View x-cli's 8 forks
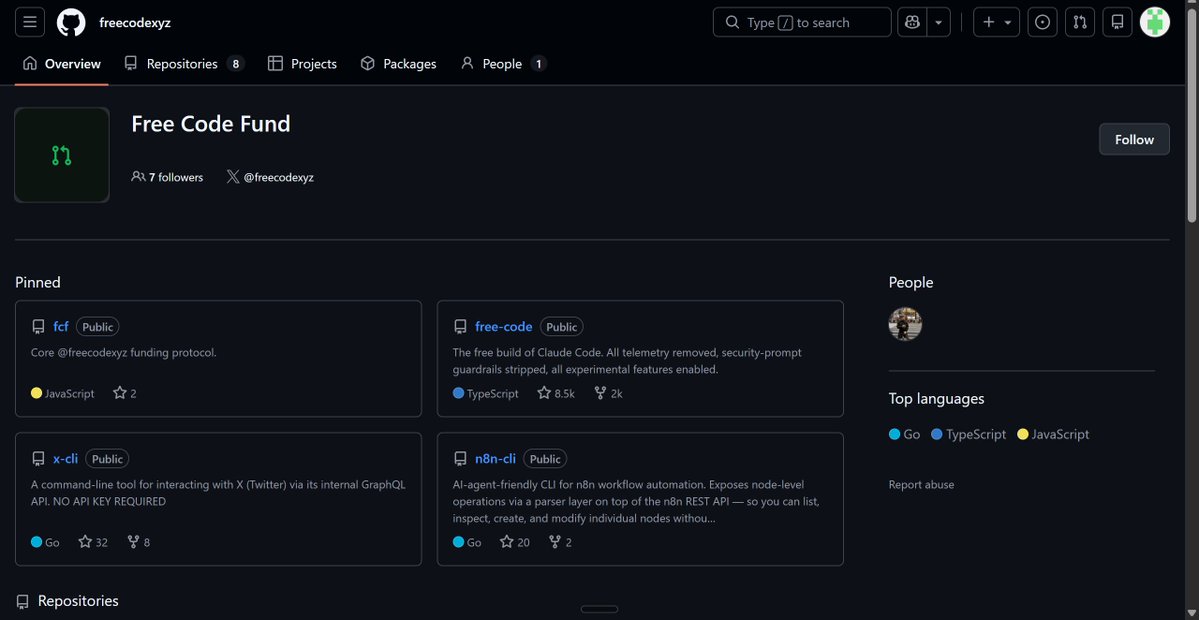The image size is (1199, 620). (138, 542)
